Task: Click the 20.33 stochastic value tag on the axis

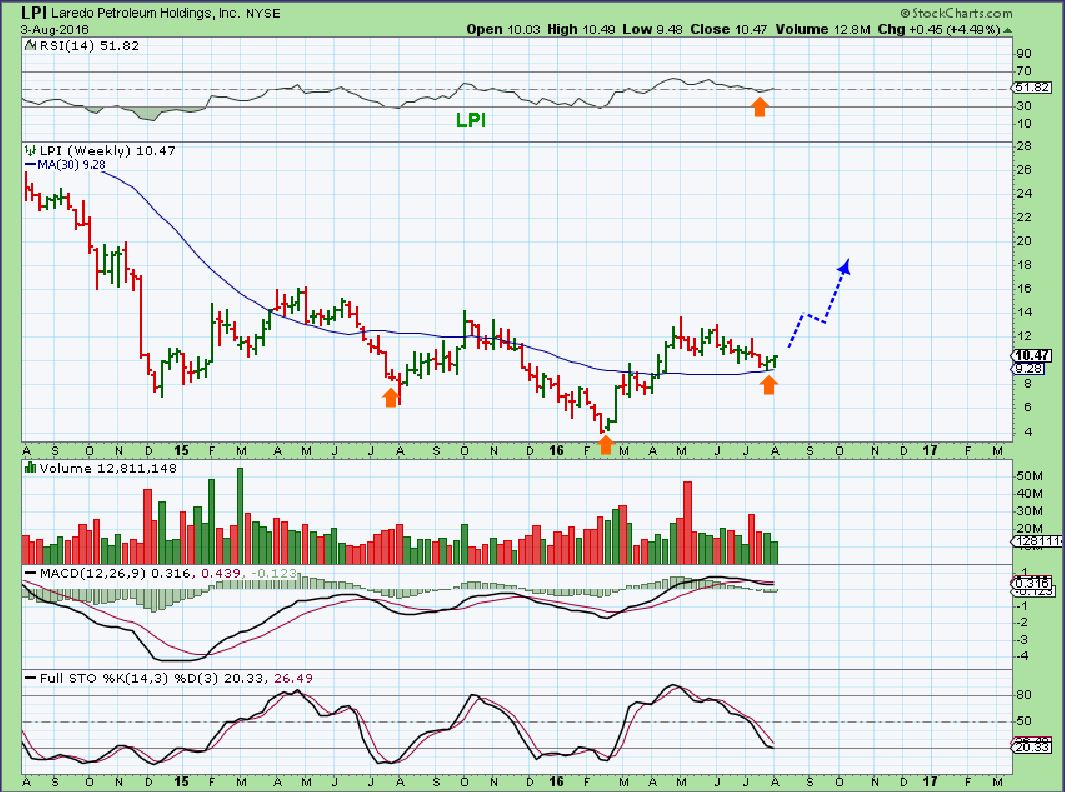Action: click(1032, 747)
